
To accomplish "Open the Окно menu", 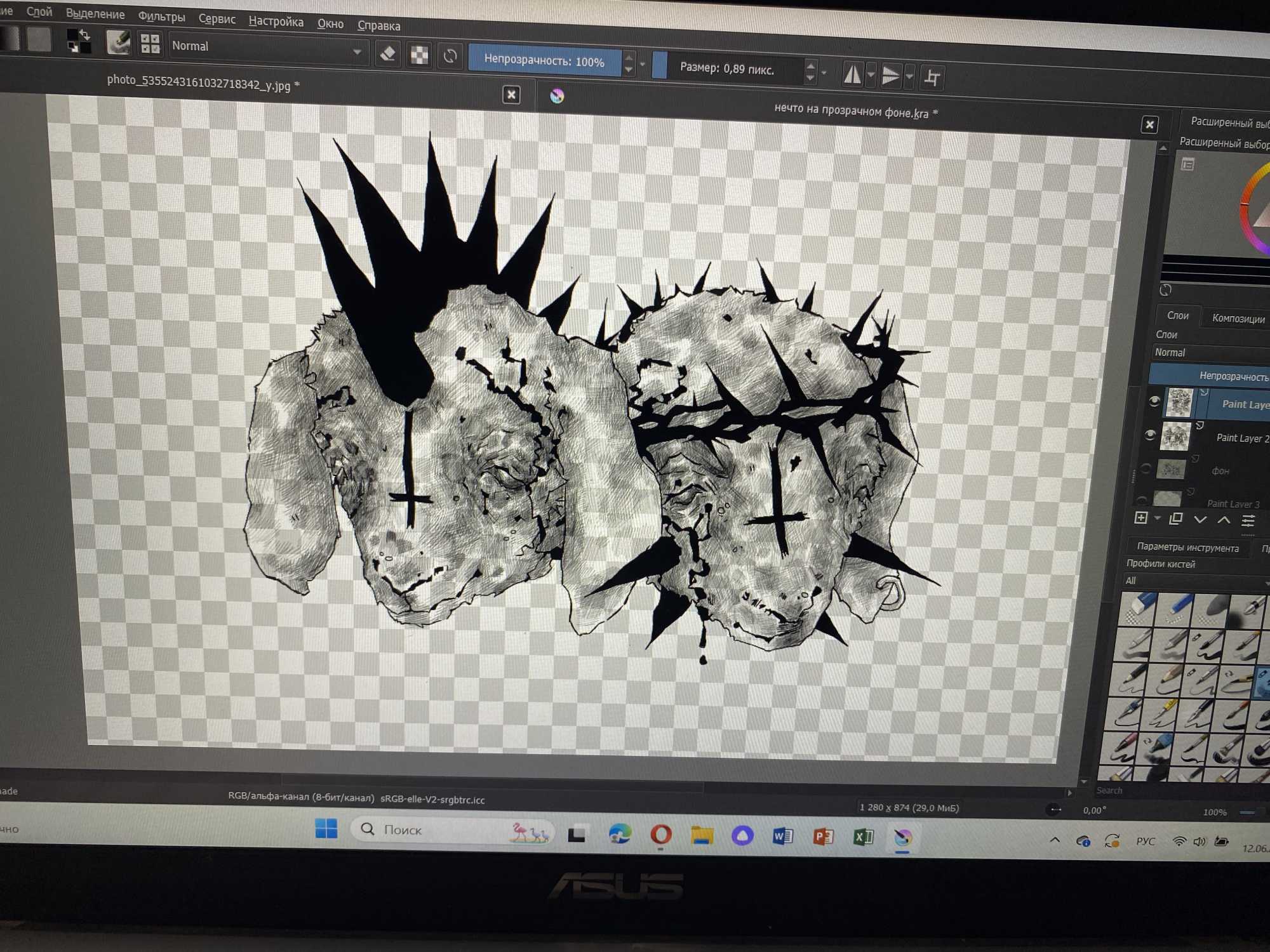I will (x=330, y=24).
